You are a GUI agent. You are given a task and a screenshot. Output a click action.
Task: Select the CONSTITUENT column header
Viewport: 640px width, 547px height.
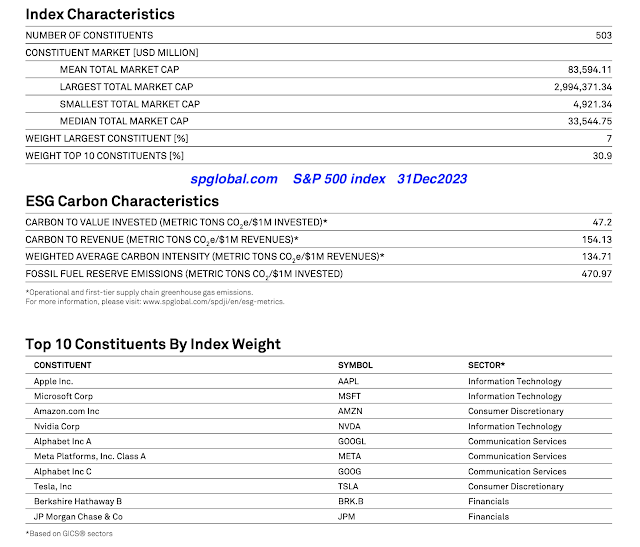pos(63,365)
